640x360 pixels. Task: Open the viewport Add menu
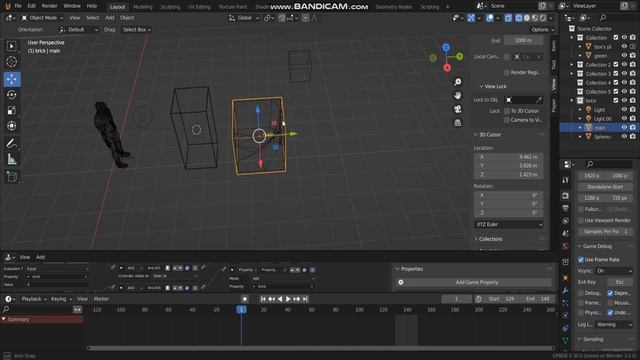110,18
